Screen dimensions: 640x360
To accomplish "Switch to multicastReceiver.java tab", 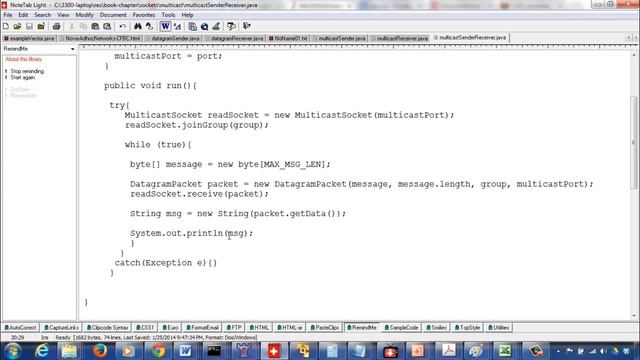I will [x=399, y=38].
